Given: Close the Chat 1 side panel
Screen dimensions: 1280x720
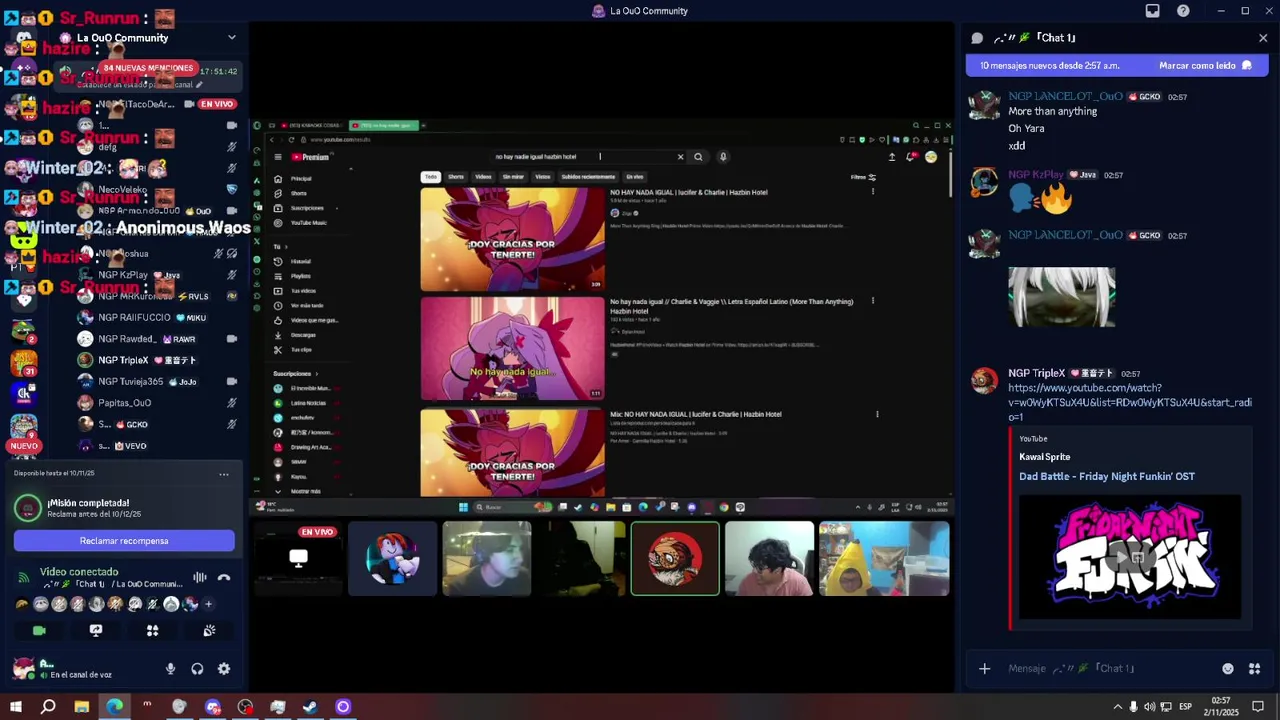Looking at the screenshot, I should click(x=1263, y=38).
